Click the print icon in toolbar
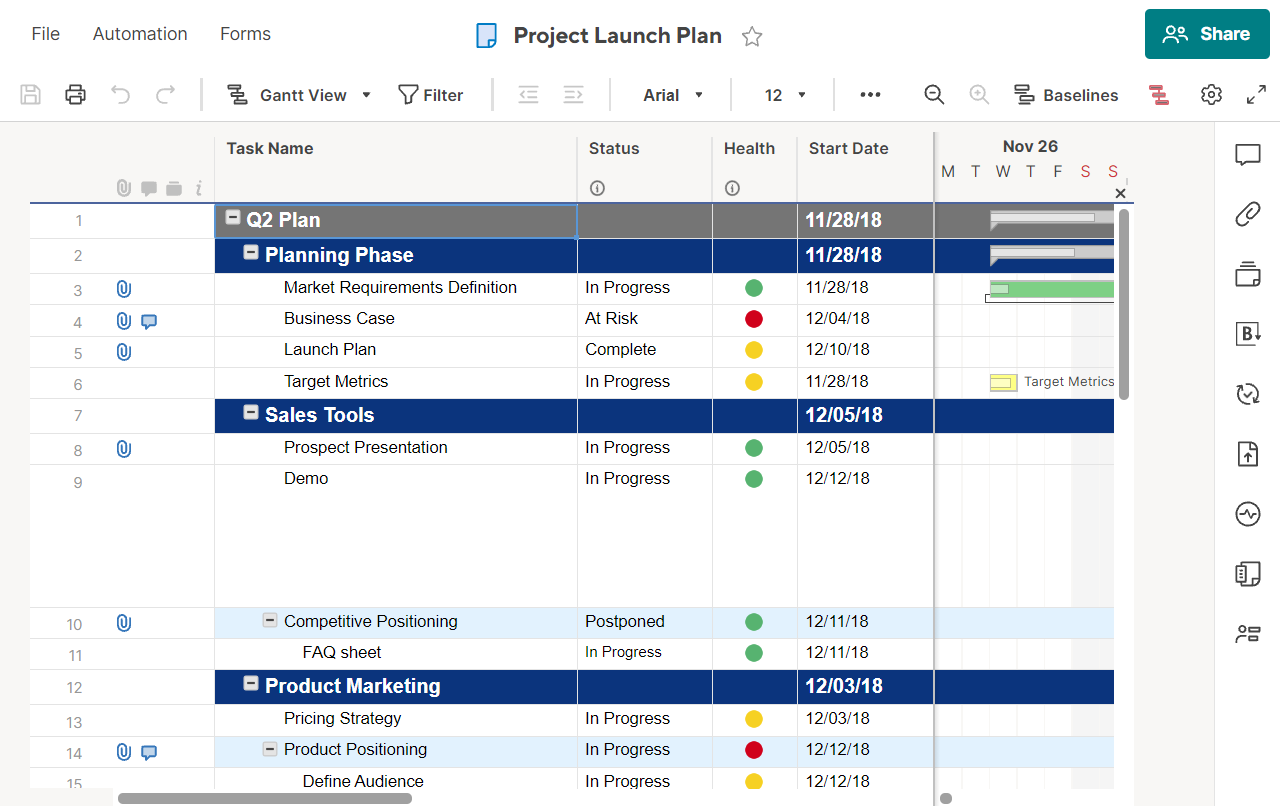Screen dimensions: 1280x806 (75, 95)
